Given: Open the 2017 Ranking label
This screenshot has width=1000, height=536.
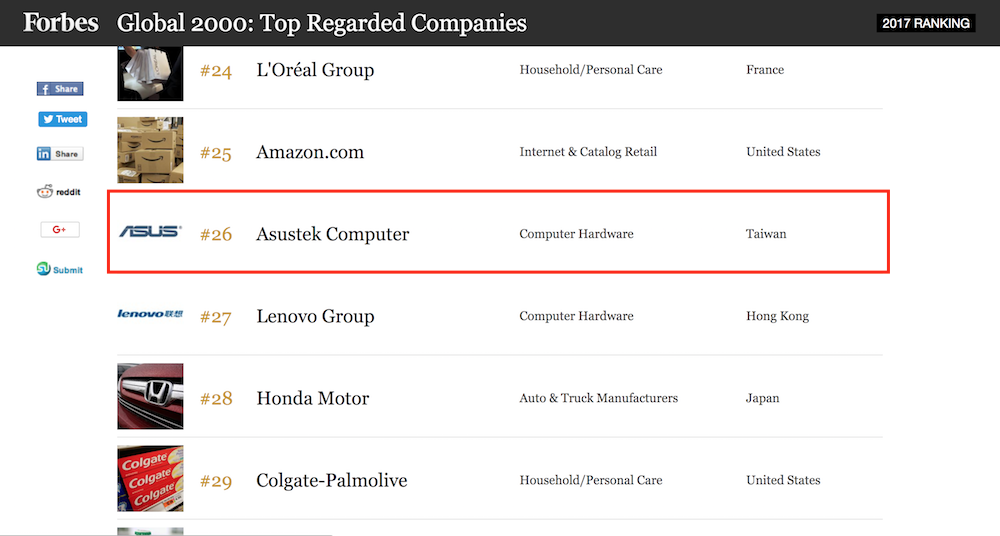Looking at the screenshot, I should click(925, 23).
